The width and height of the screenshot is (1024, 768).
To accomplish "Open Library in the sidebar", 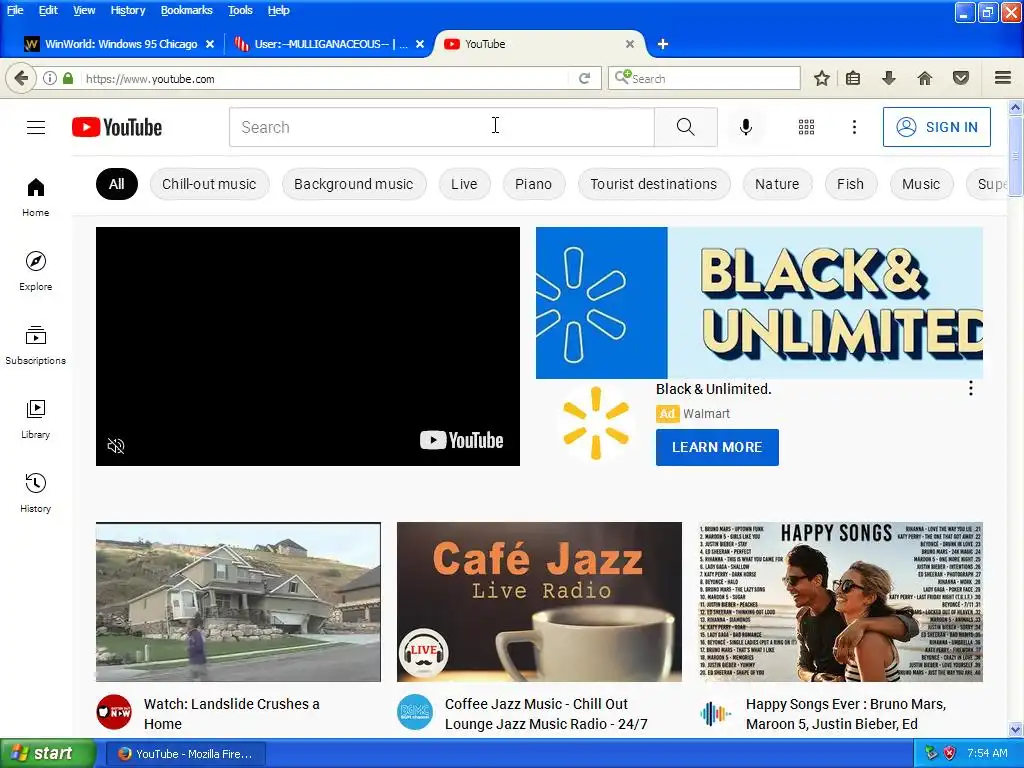I will point(35,419).
